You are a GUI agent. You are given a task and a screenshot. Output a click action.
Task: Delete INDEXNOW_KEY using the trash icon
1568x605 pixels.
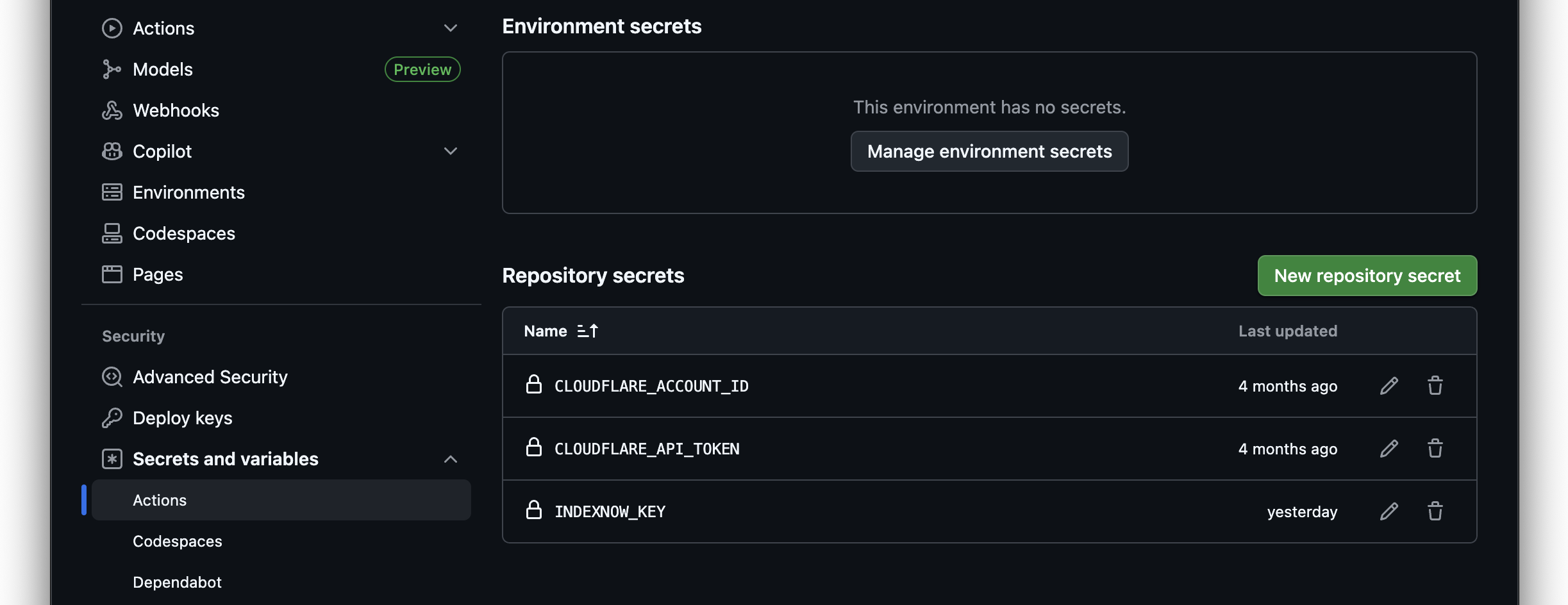[1435, 511]
